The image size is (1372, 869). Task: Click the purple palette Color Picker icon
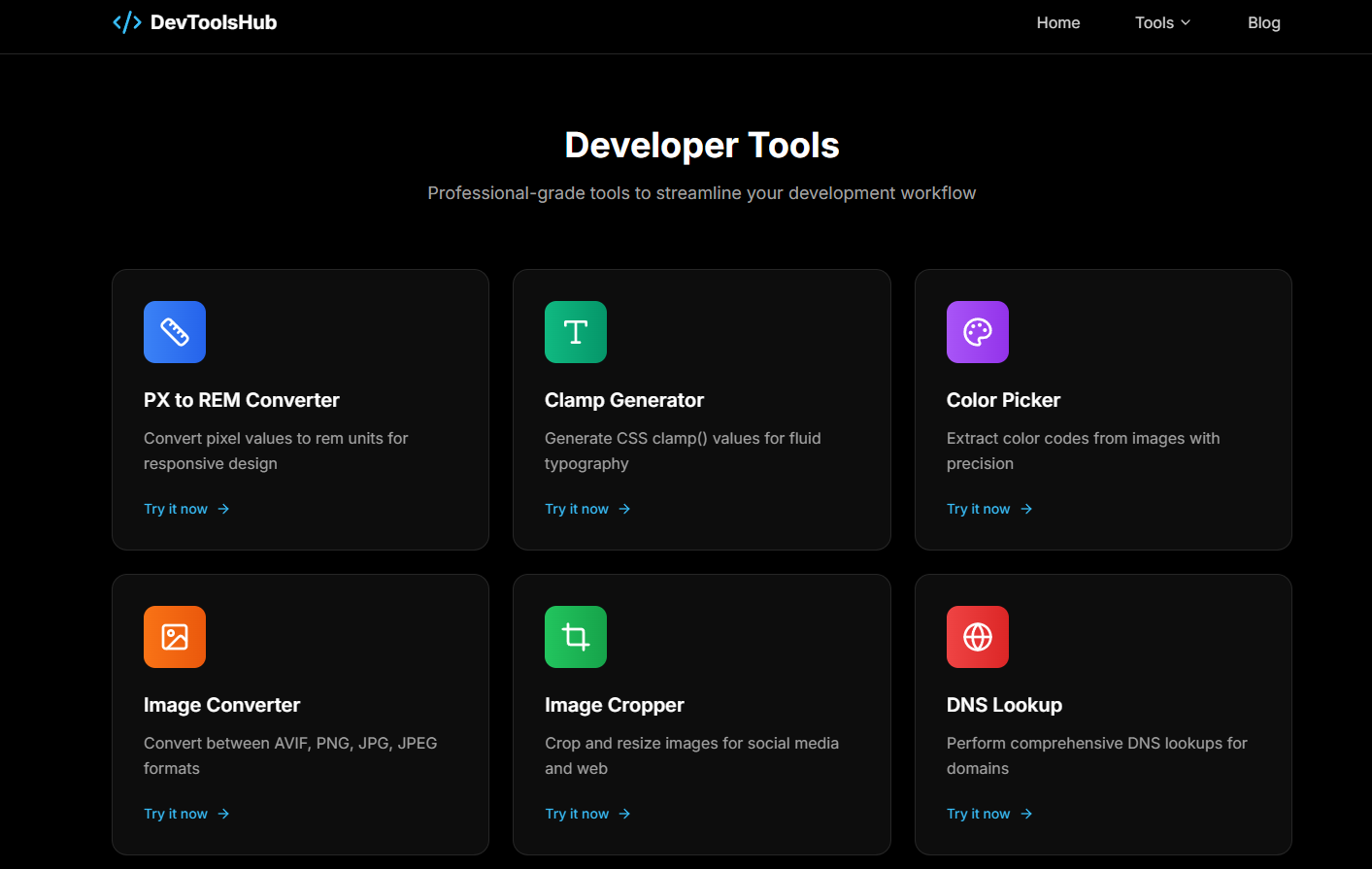pyautogui.click(x=978, y=332)
